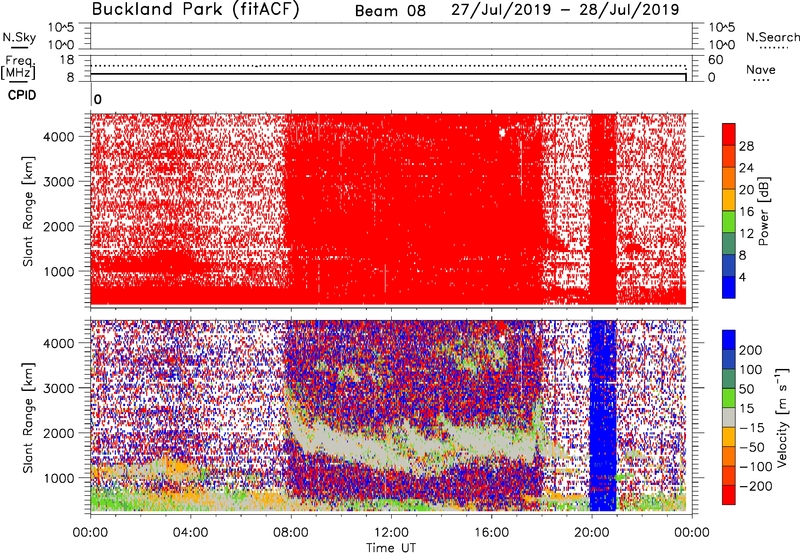Click the solid blue band in velocity panel

(x=603, y=416)
